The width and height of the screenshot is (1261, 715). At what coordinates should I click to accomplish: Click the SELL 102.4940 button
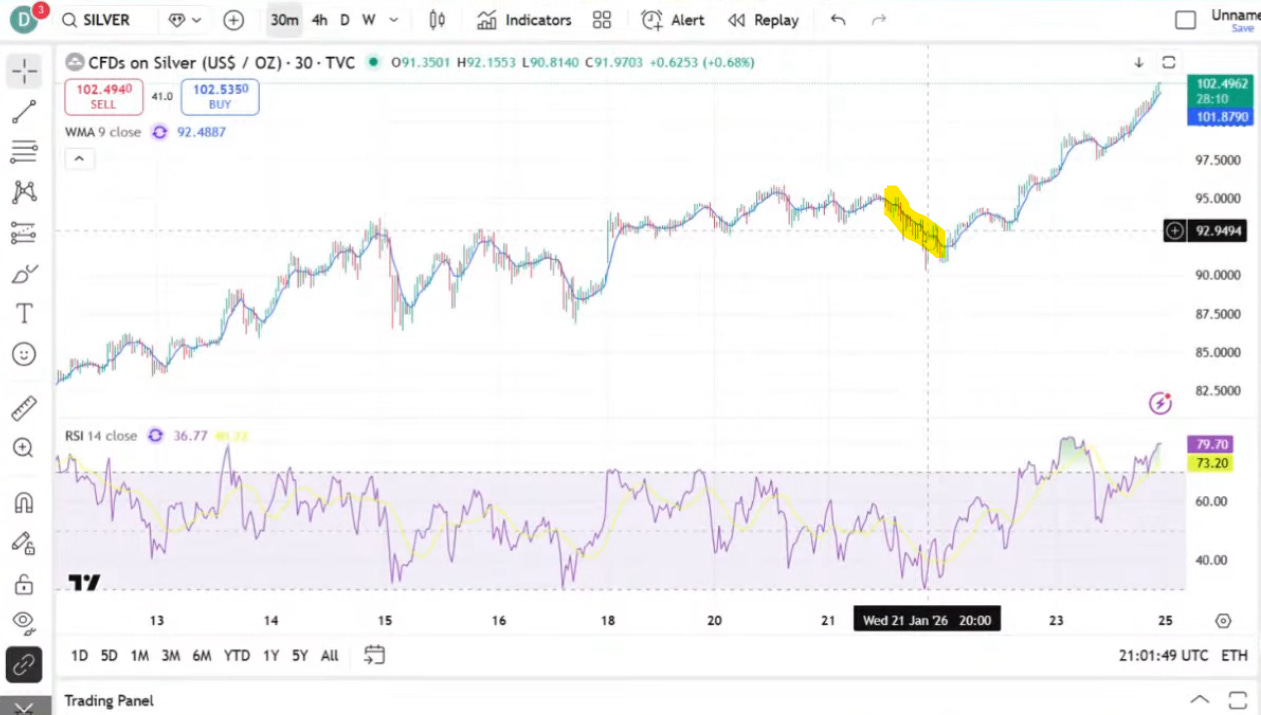(x=103, y=96)
